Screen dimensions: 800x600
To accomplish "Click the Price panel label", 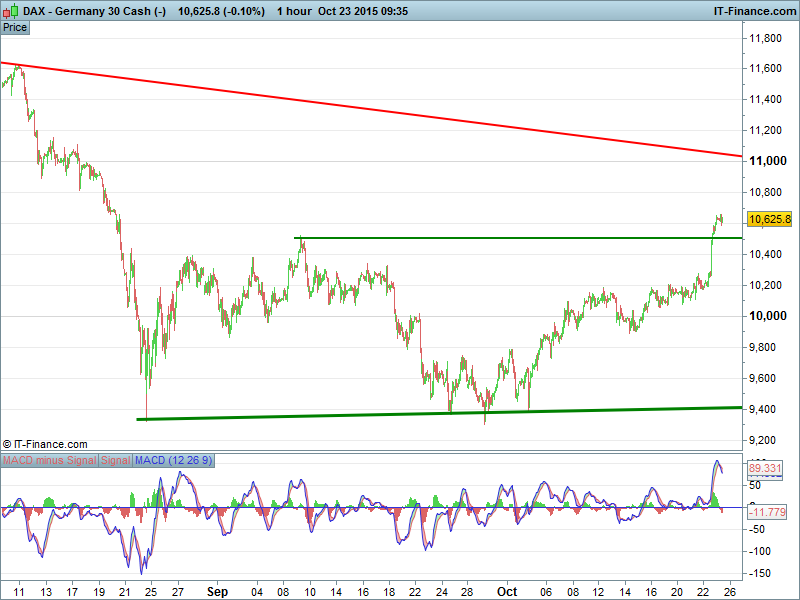I will click(15, 27).
